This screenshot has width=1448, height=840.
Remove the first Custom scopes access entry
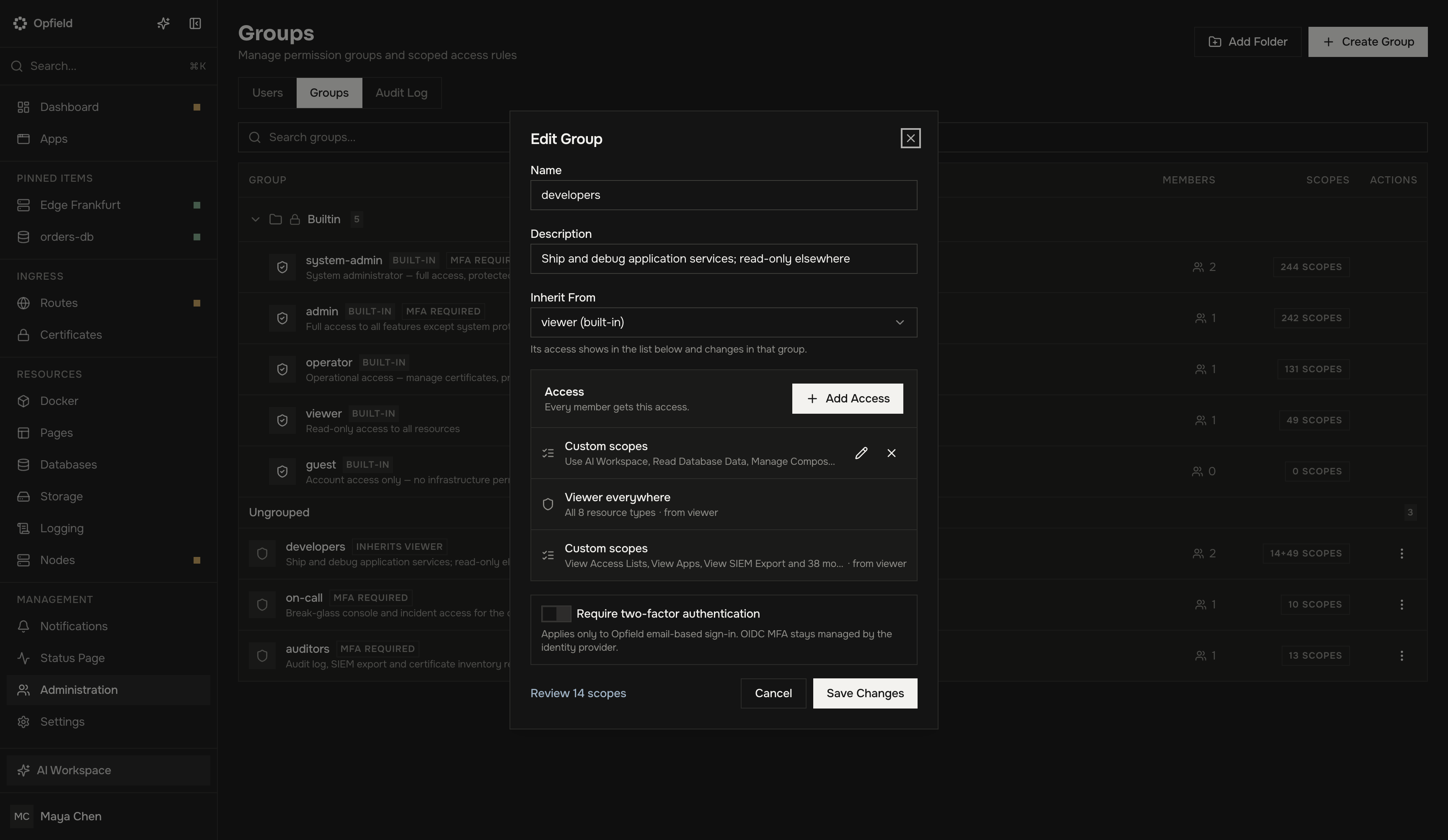(891, 453)
